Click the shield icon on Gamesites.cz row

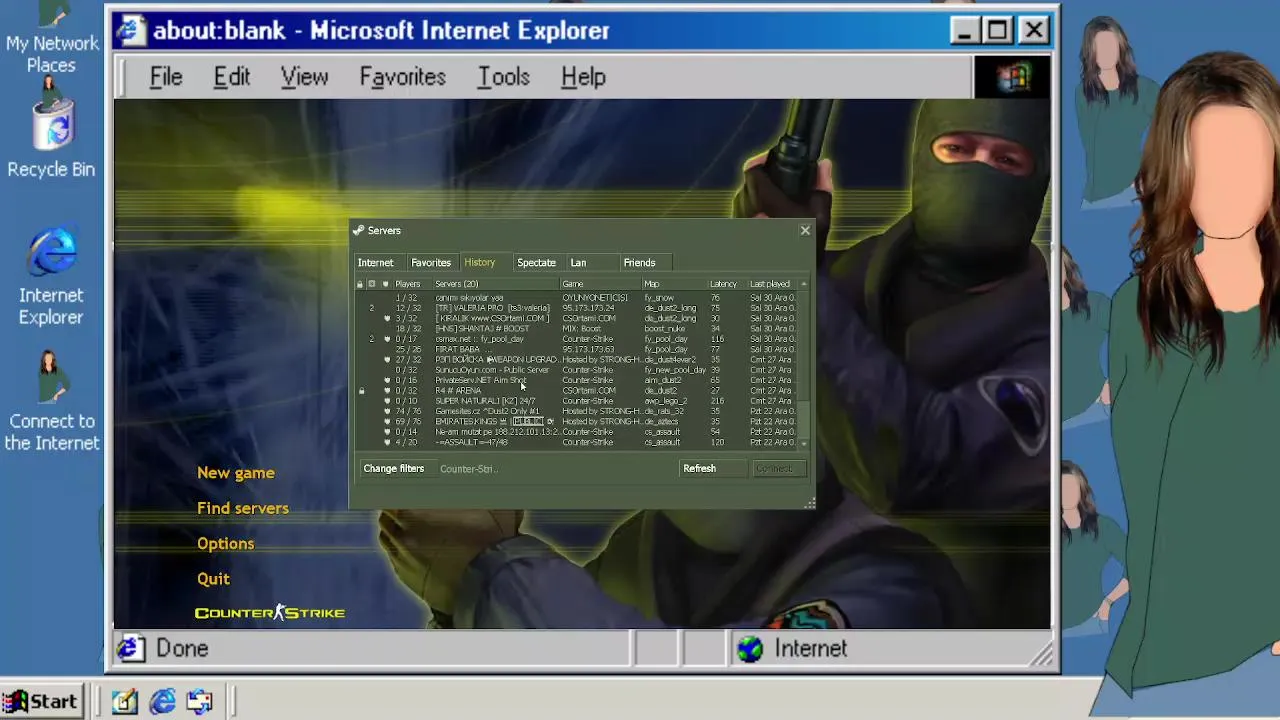[386, 411]
